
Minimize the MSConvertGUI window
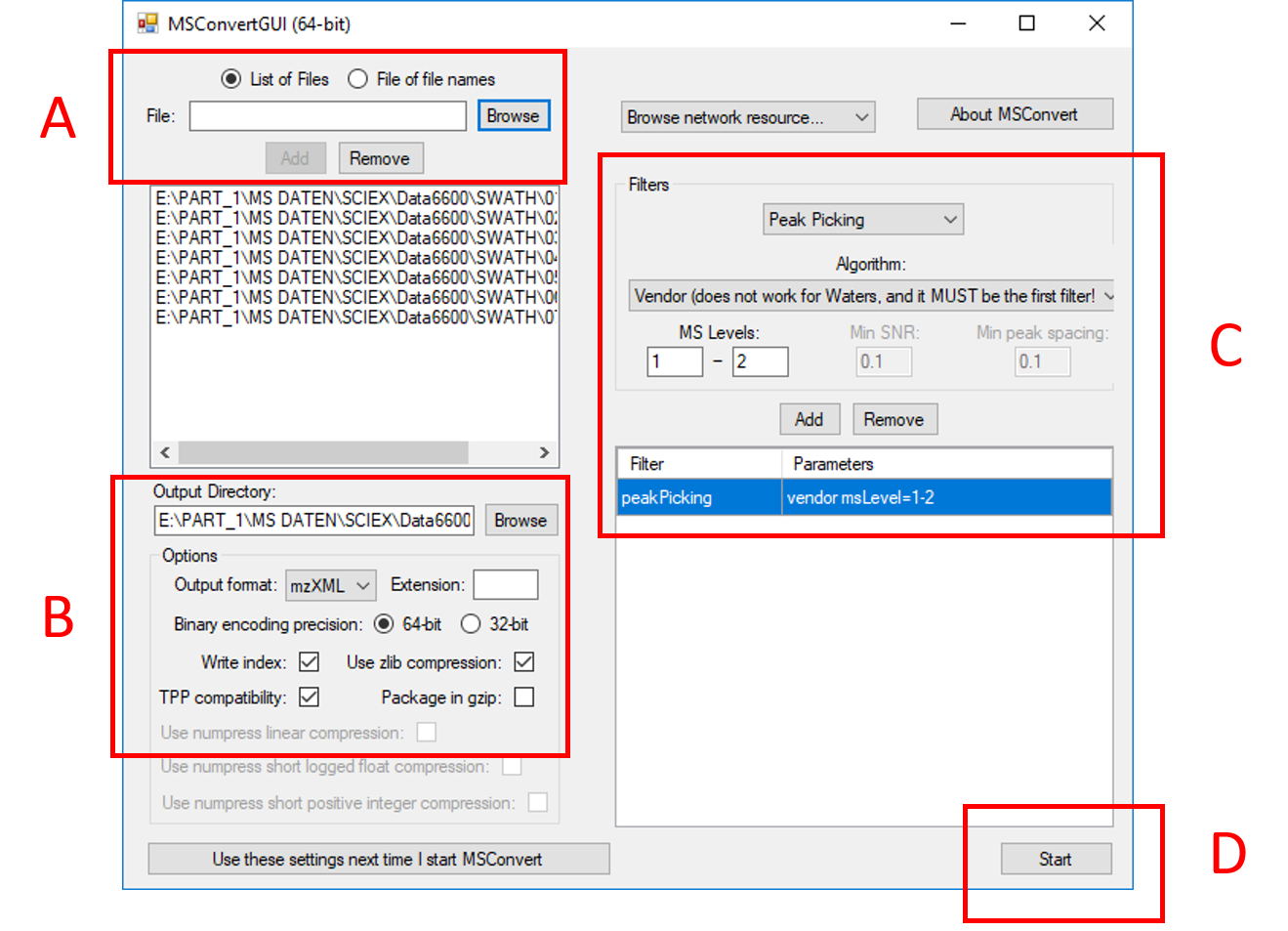959,23
